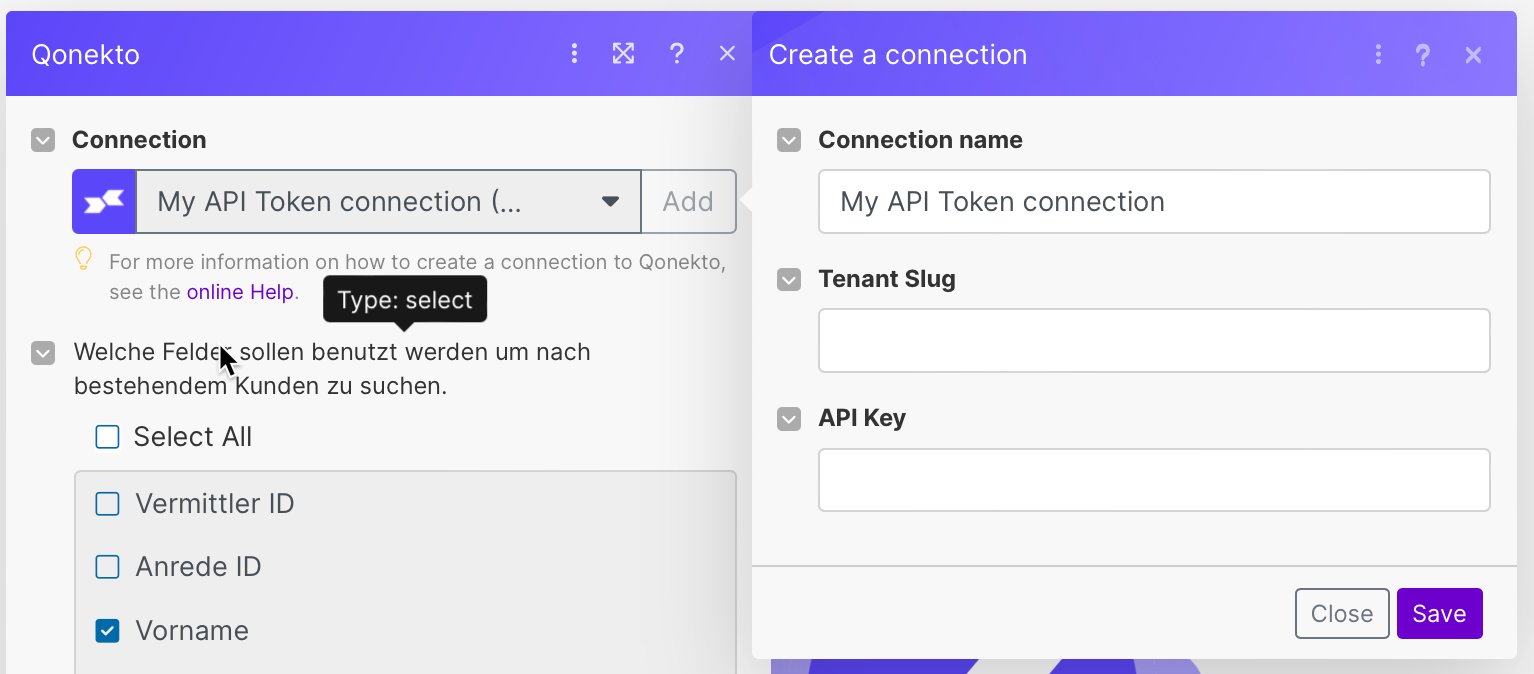
Task: Open Qonekto panel three-dot options menu
Action: coord(574,53)
